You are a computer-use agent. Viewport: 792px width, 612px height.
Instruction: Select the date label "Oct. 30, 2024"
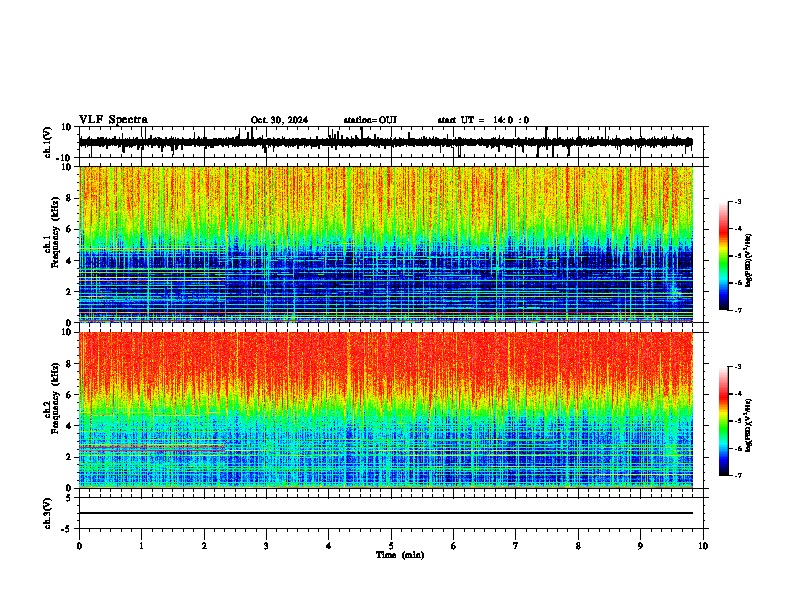click(279, 120)
